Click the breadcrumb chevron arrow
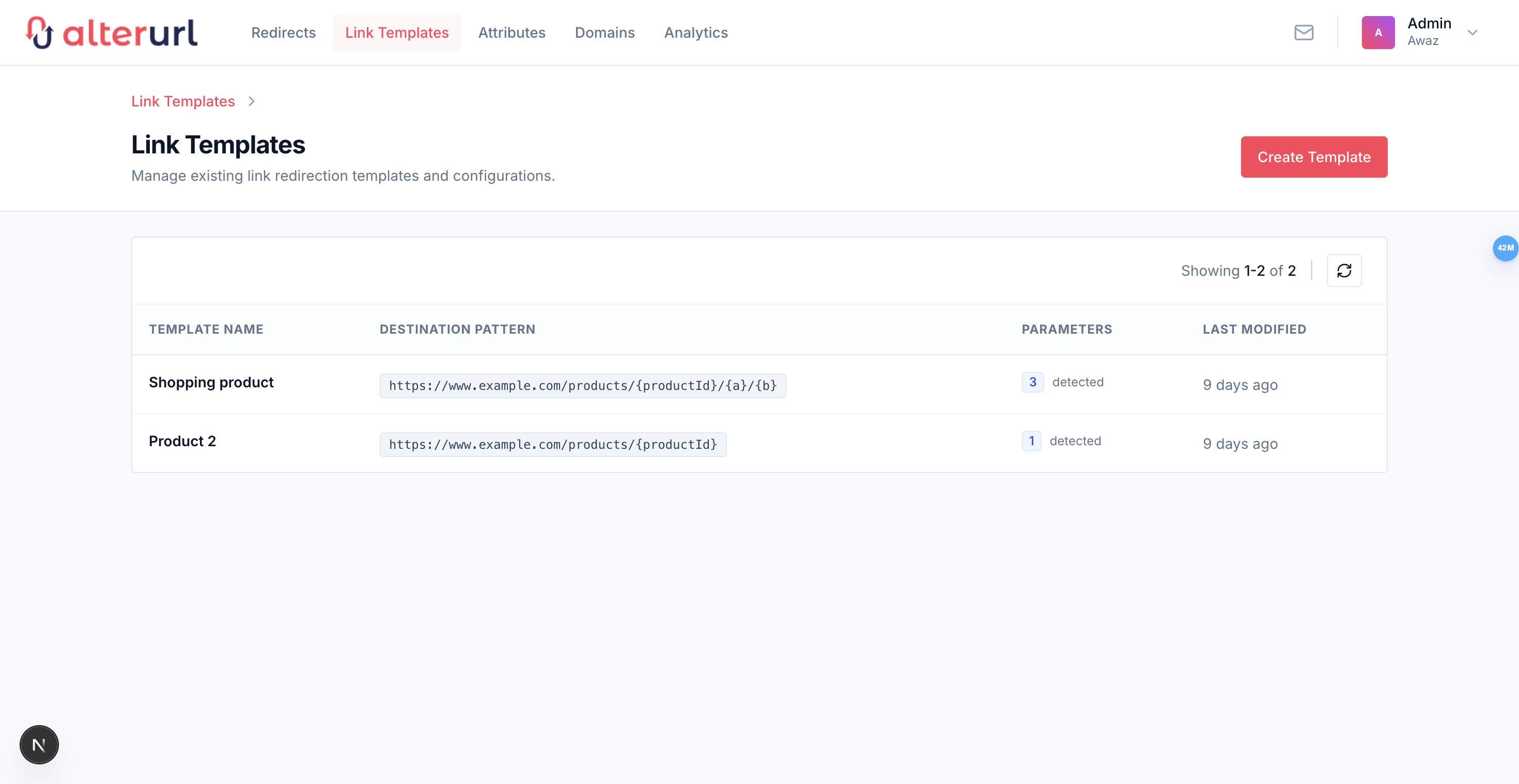Screen dimensions: 1519x784 252,101
